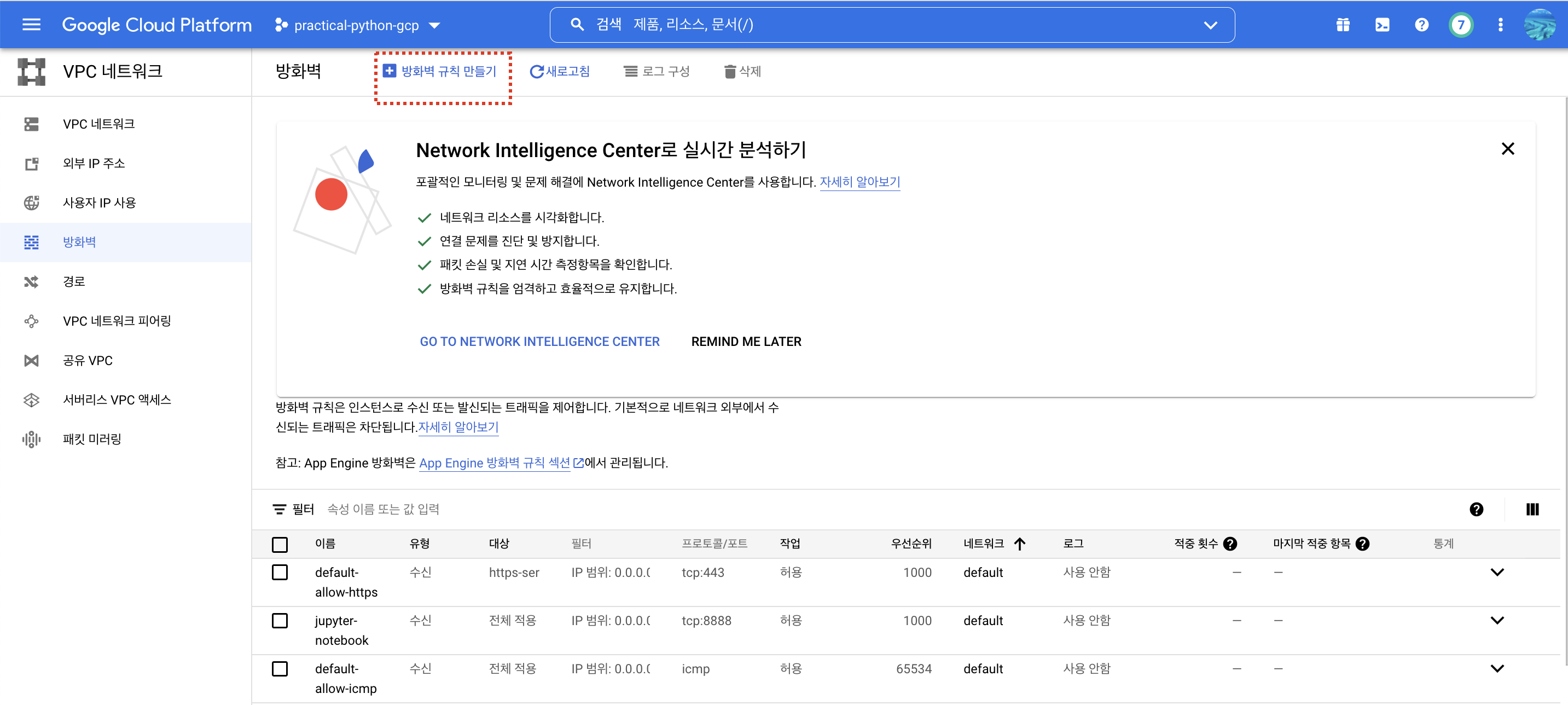The width and height of the screenshot is (1568, 705).
Task: Click the search bar input field
Action: pyautogui.click(x=892, y=25)
